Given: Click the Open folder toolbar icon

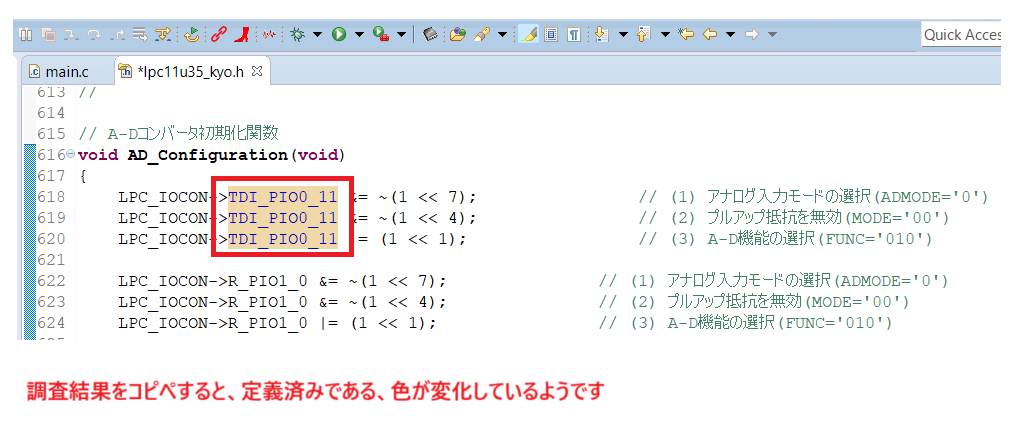Looking at the screenshot, I should coord(457,34).
